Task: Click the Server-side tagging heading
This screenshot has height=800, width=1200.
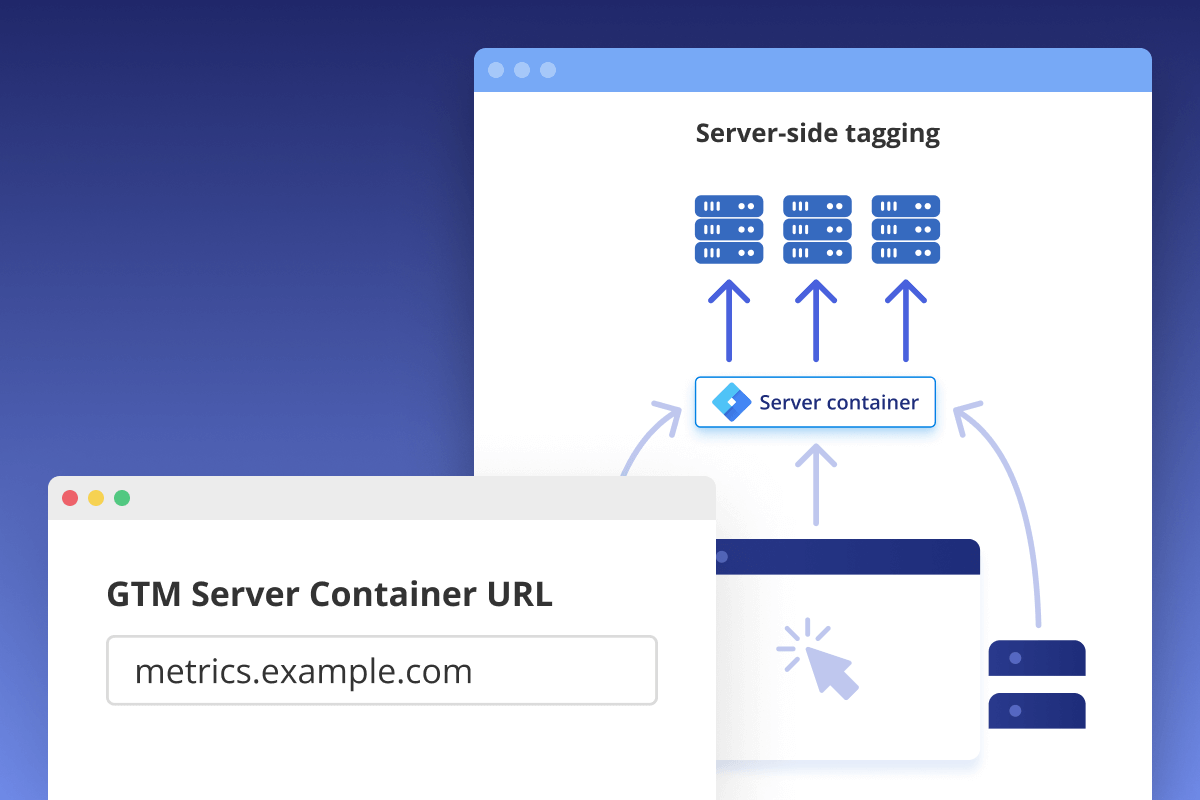Action: click(817, 133)
